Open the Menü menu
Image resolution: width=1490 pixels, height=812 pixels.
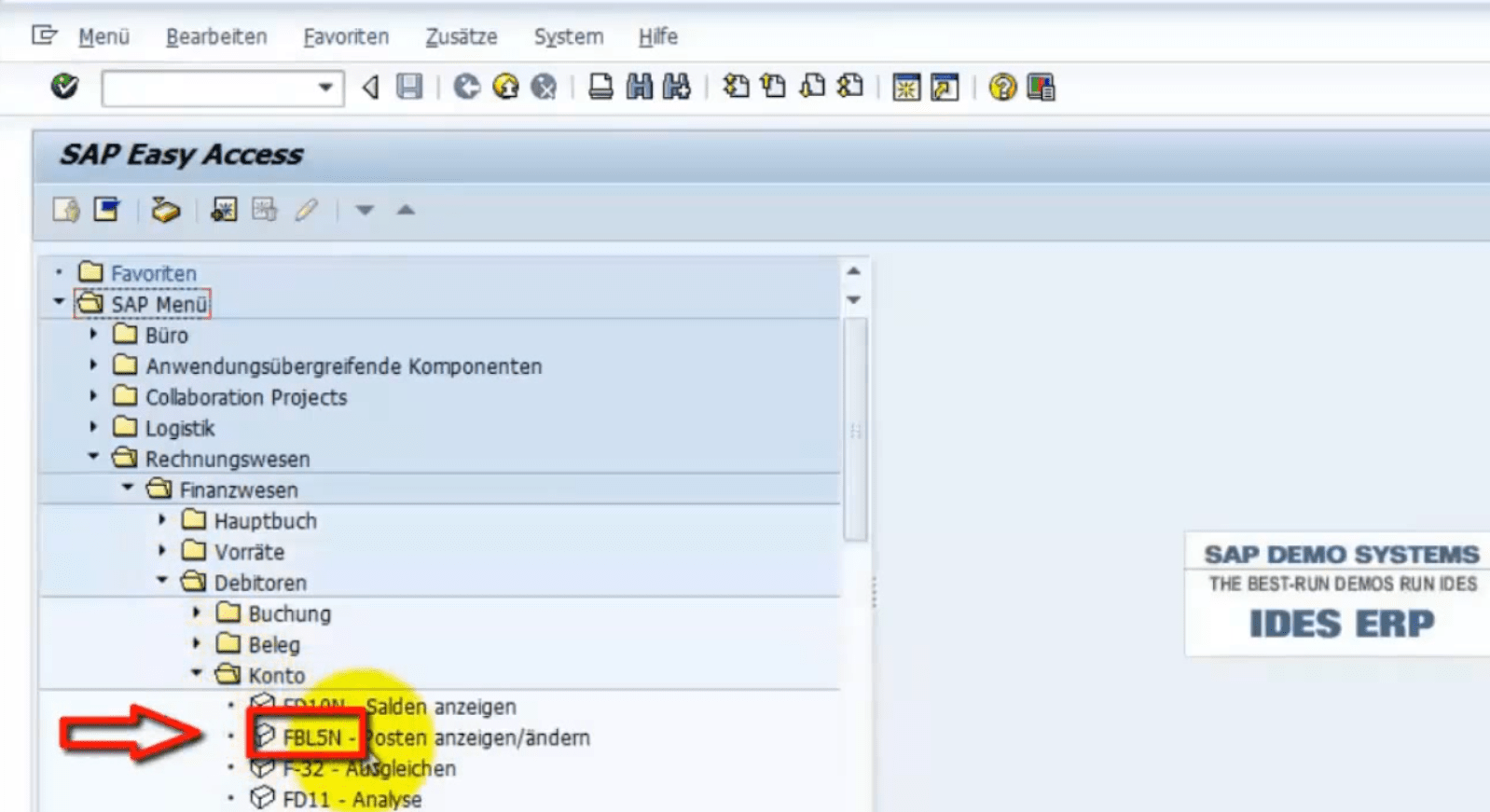click(103, 36)
